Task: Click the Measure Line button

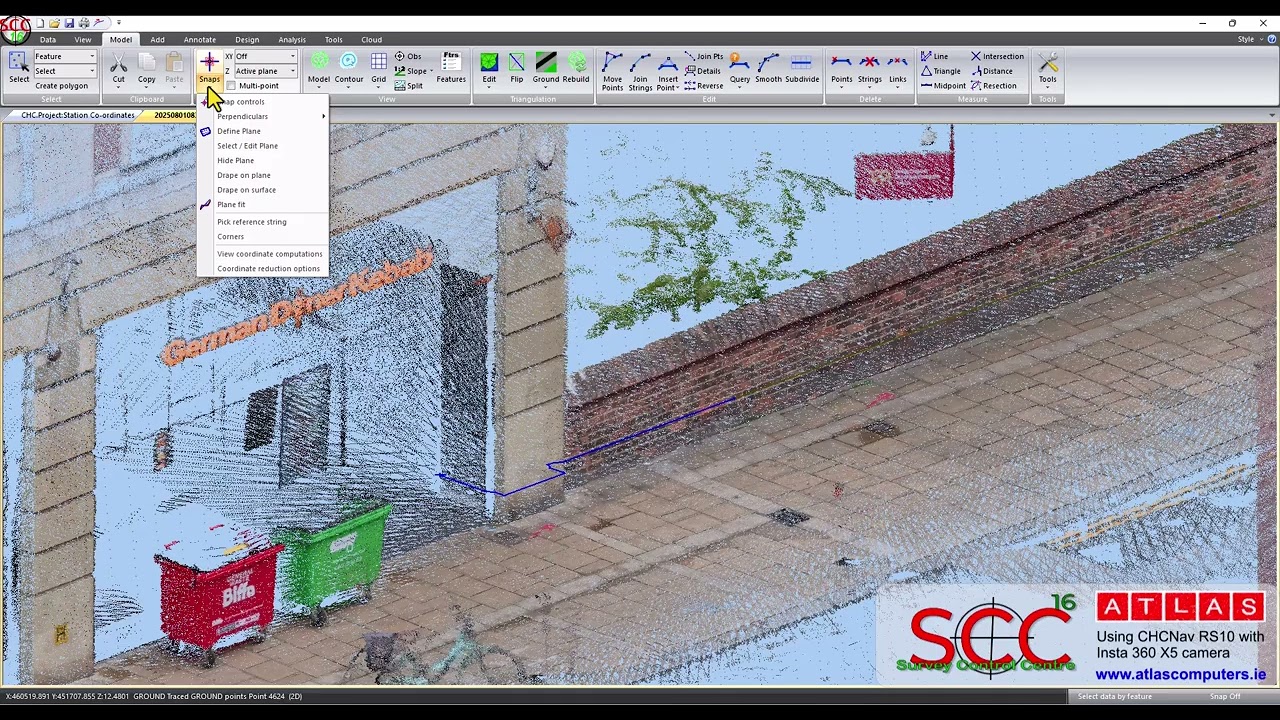Action: pos(934,56)
